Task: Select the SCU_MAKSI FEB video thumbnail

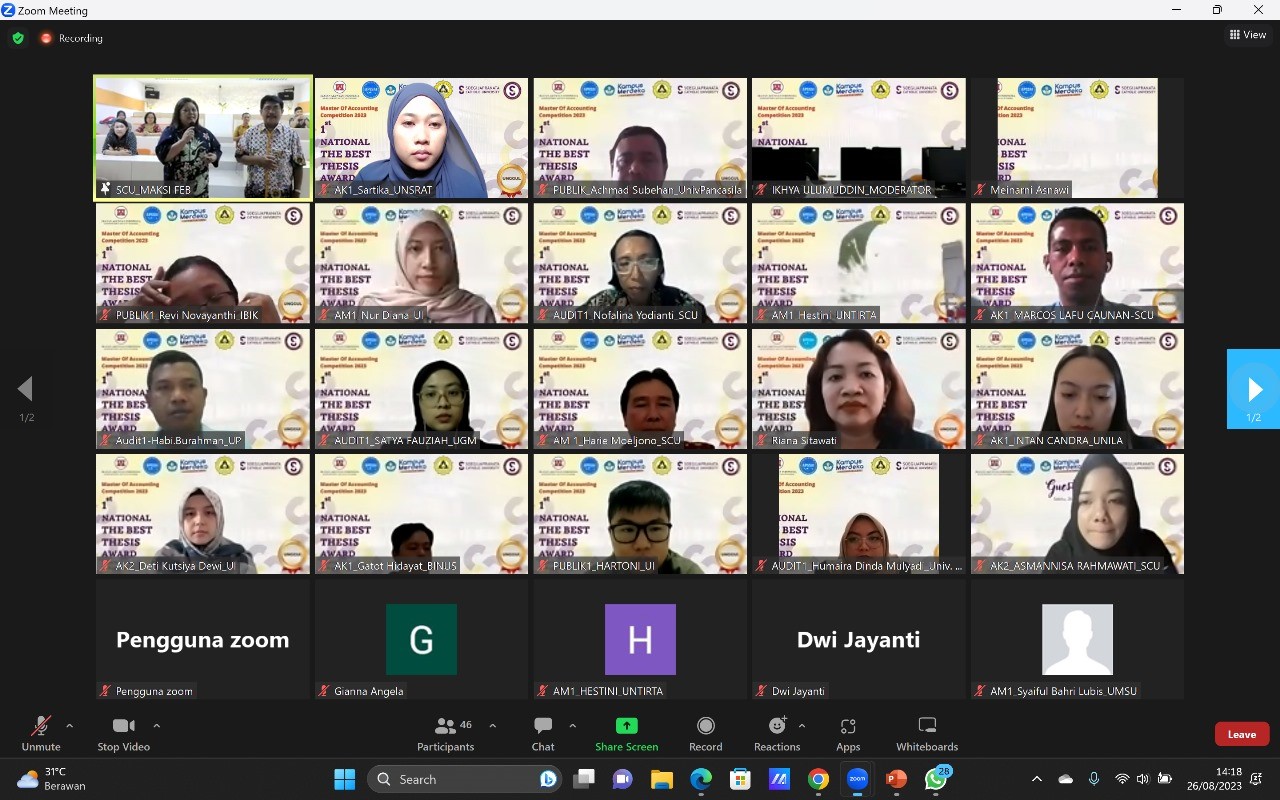Action: [203, 138]
